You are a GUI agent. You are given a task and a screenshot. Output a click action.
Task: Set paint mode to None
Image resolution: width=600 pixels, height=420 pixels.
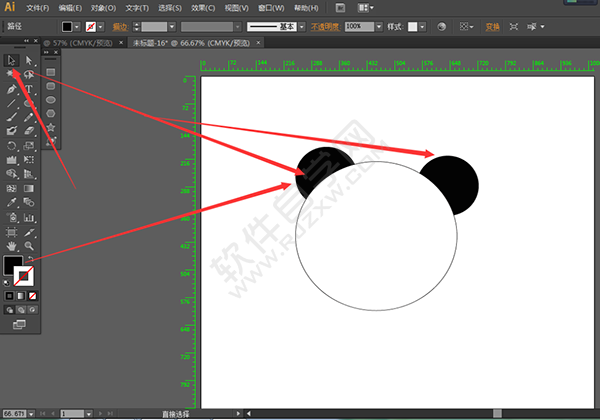31,296
